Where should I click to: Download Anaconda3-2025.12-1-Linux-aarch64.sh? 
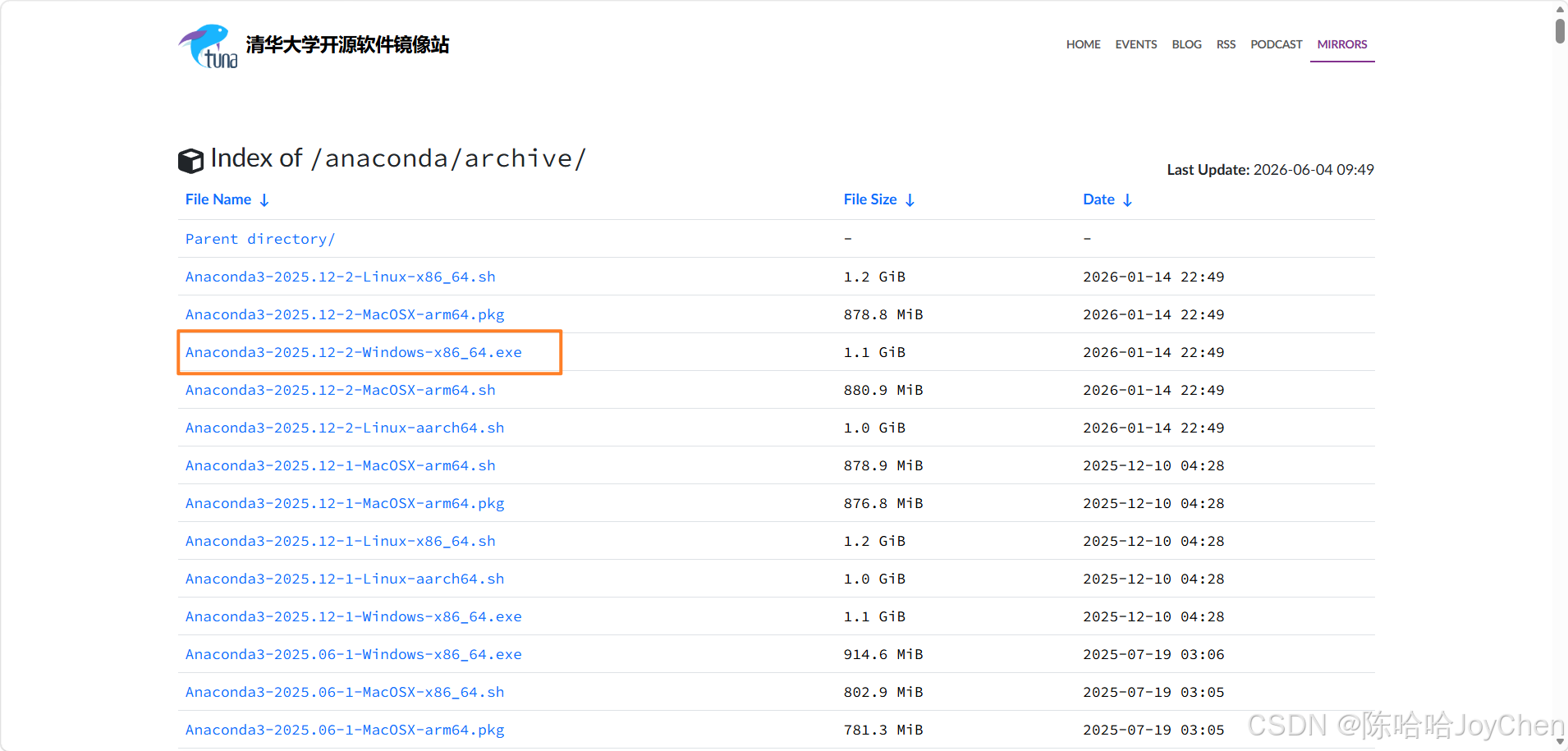[x=345, y=579]
